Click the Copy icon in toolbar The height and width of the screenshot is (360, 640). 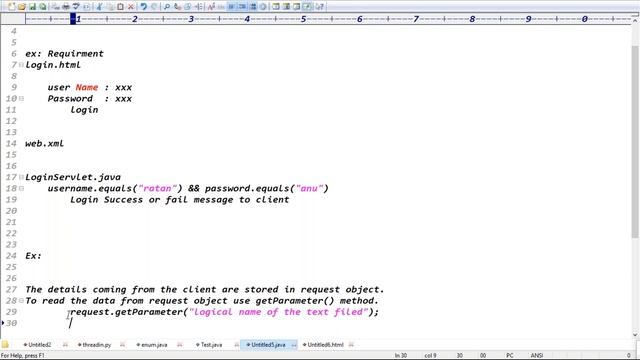(x=109, y=7)
